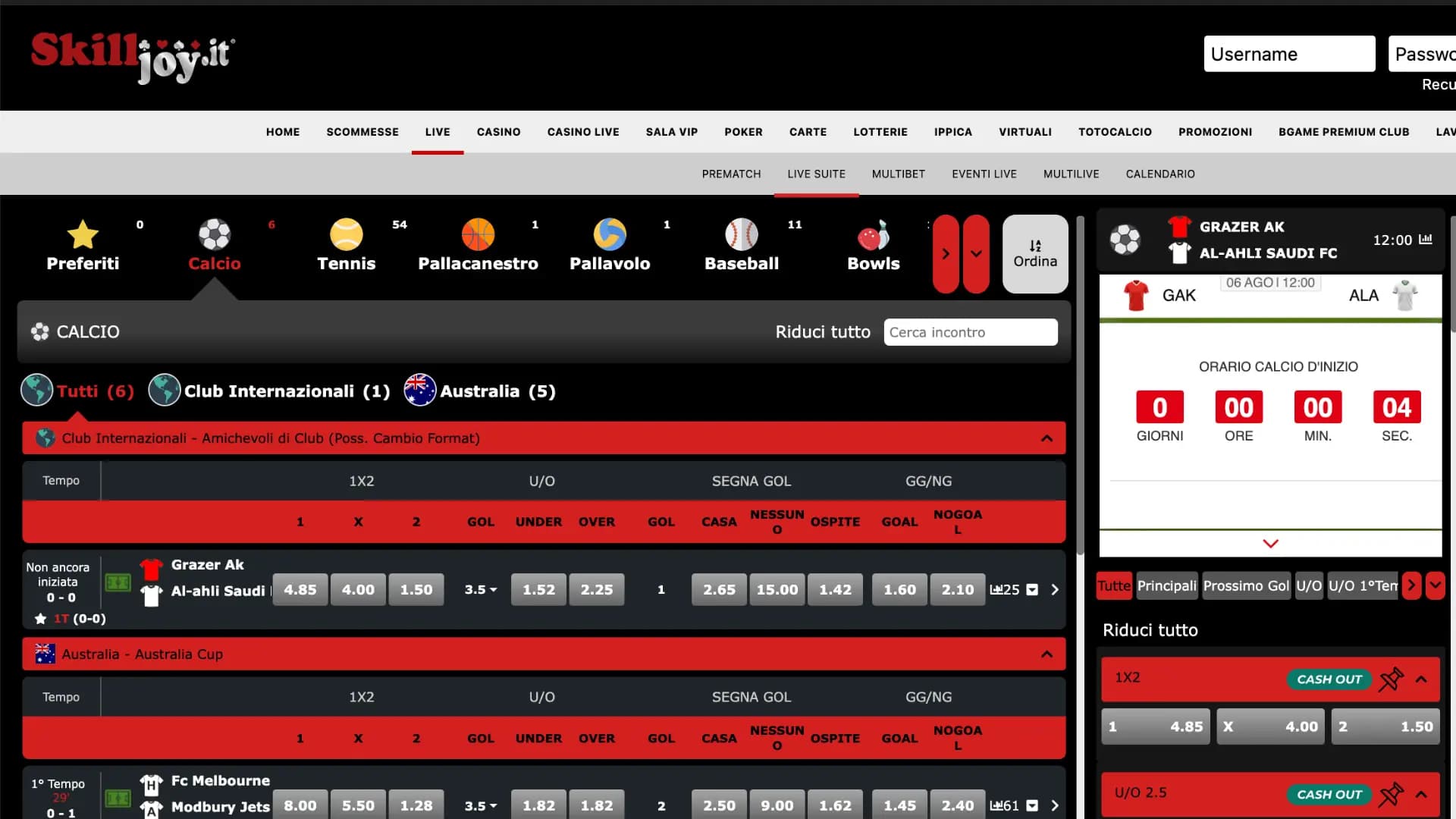
Task: Select the Baseball sport icon
Action: point(741,235)
